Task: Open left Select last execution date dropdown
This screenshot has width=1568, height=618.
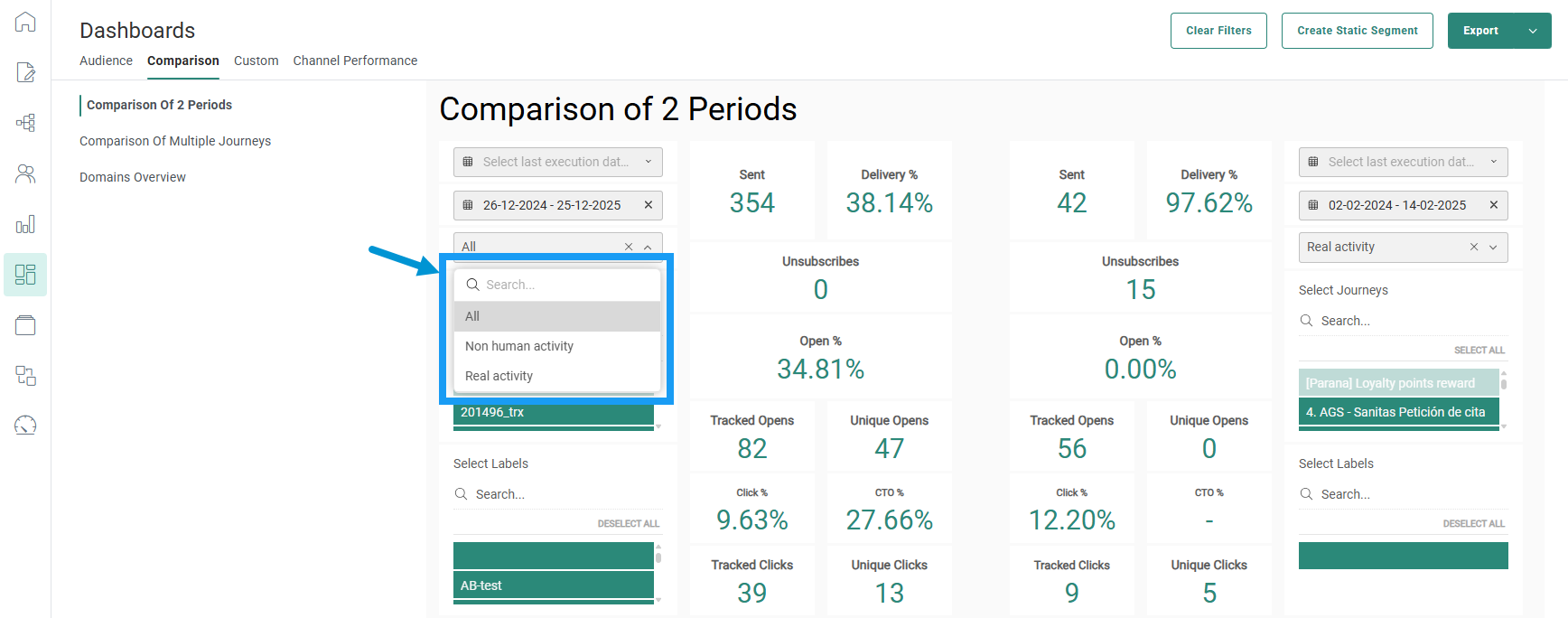Action: 557,162
